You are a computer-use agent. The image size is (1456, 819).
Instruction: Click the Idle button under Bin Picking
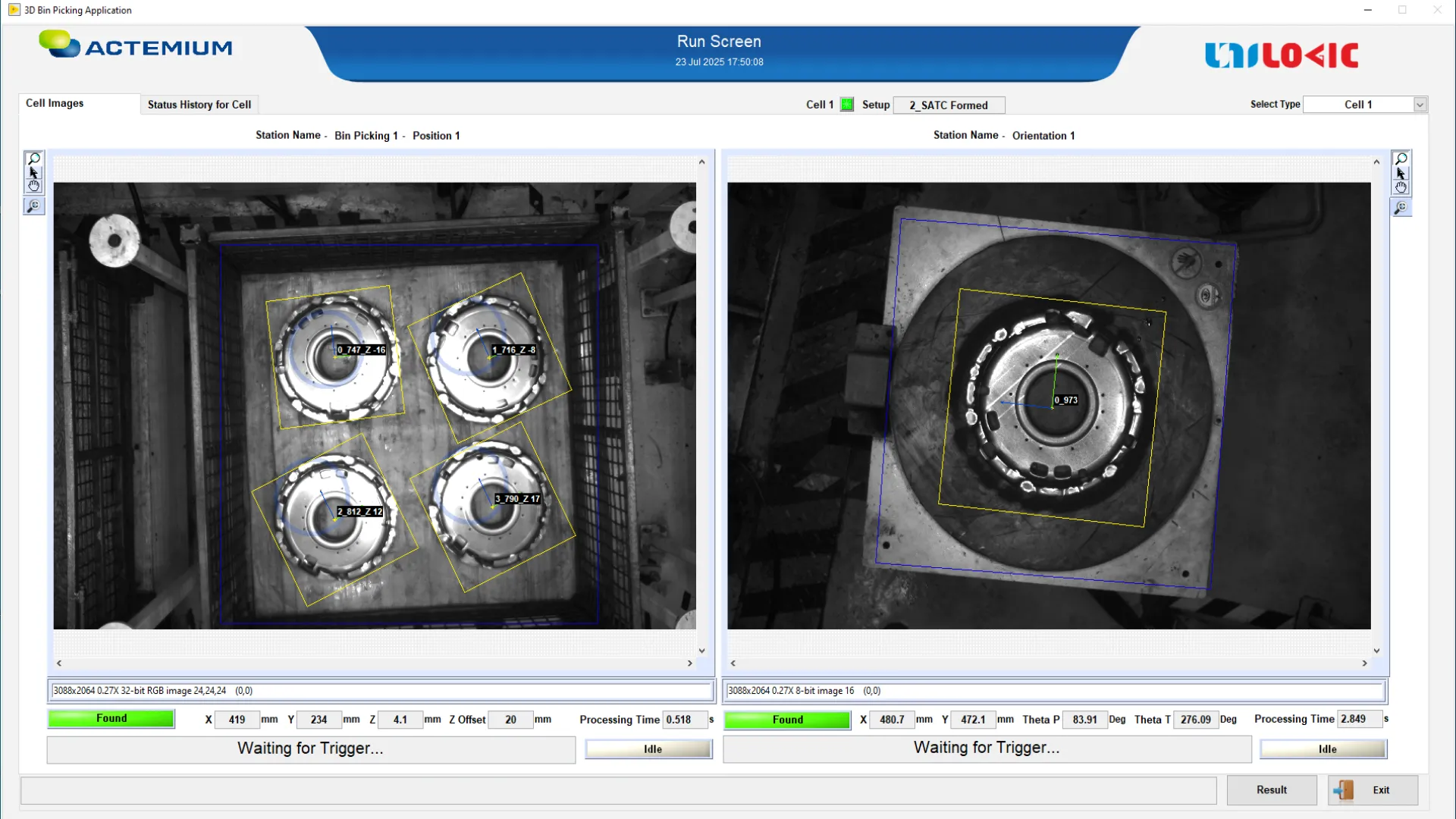coord(649,749)
